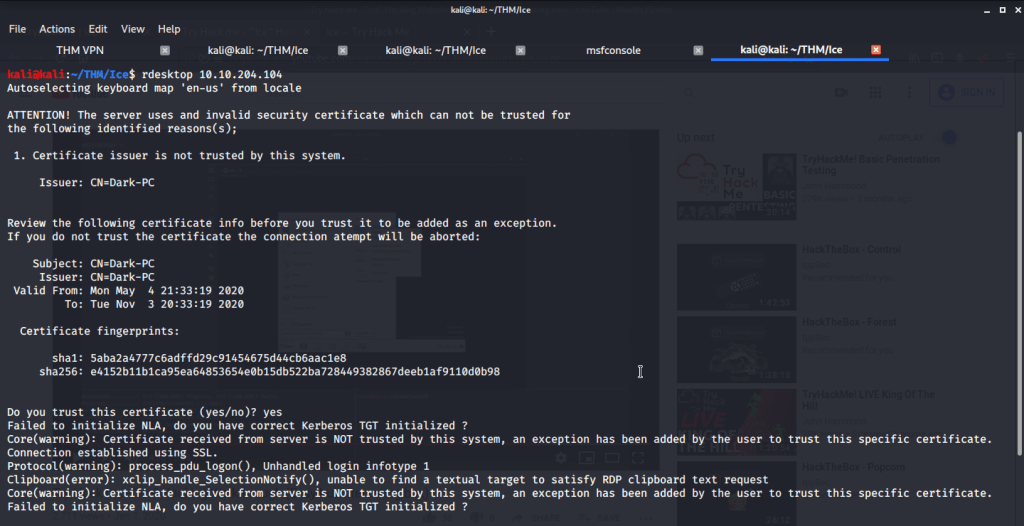Close the active kali@kali tab with red X
The height and width of the screenshot is (526, 1024).
[x=876, y=50]
